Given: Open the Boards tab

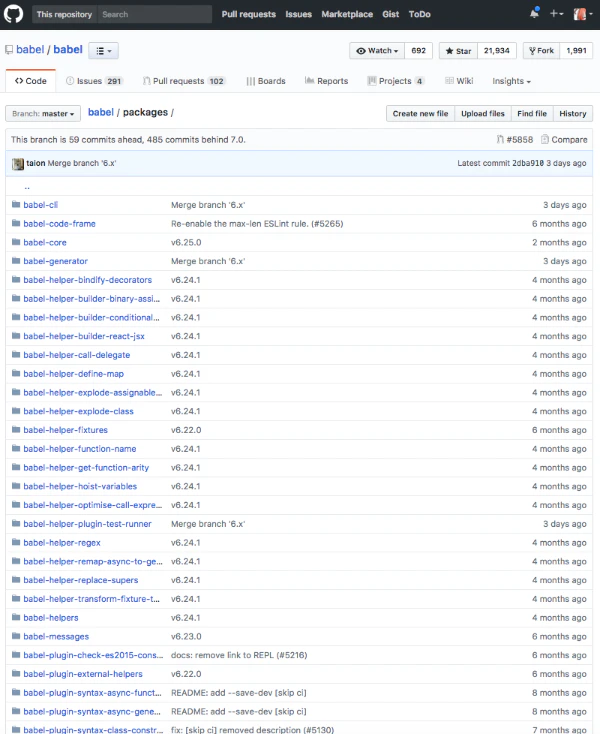Looking at the screenshot, I should (x=265, y=81).
